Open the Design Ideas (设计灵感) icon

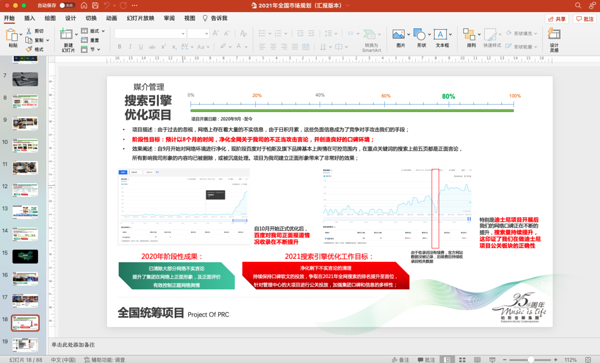point(554,34)
